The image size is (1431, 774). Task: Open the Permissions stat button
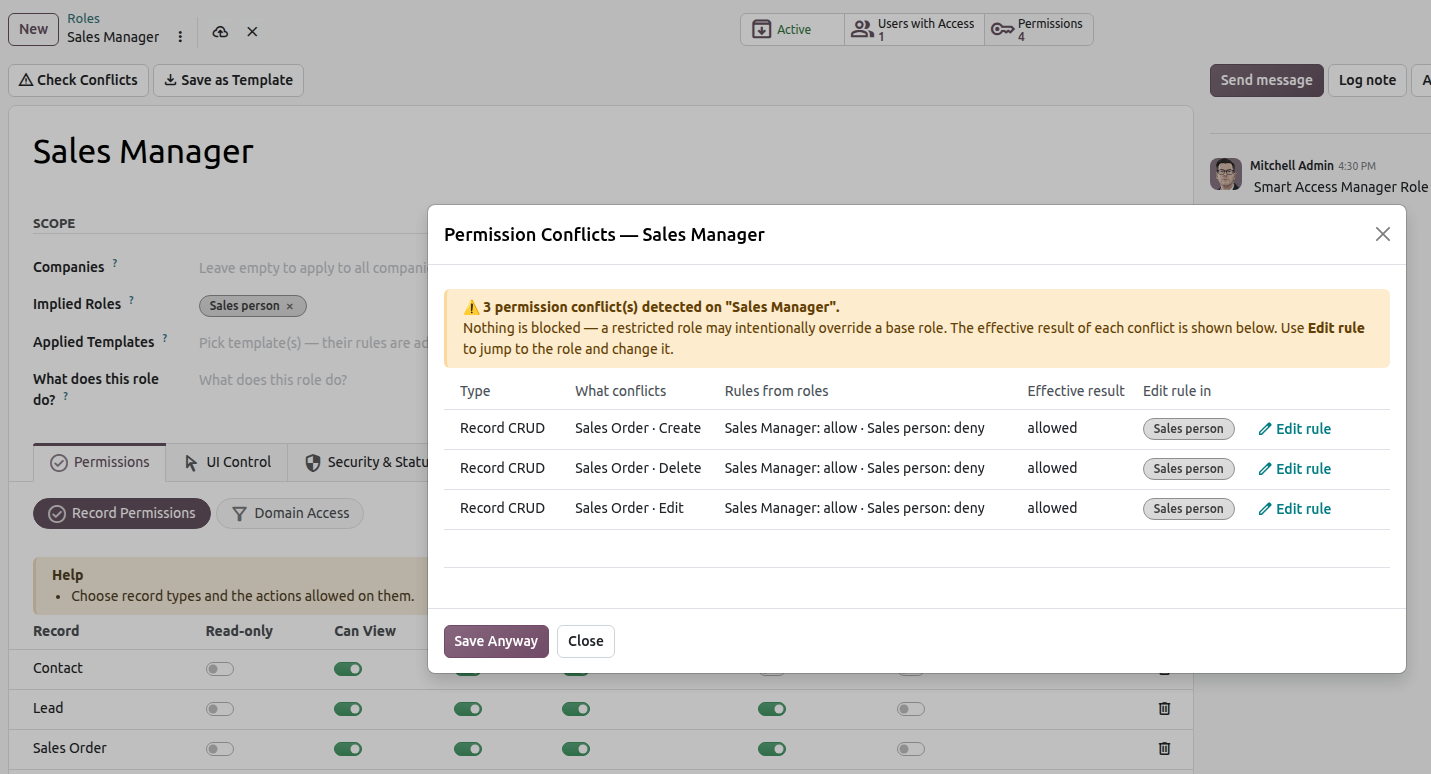[x=1038, y=29]
